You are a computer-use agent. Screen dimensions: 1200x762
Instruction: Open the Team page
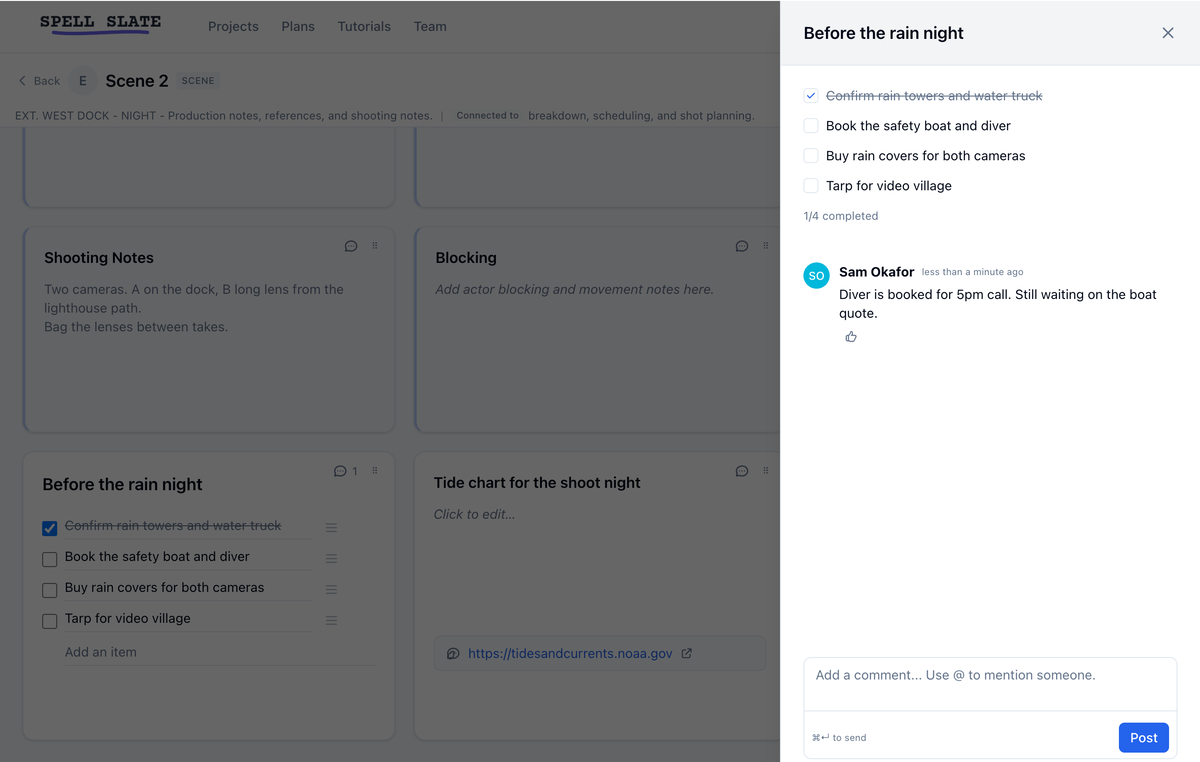430,26
